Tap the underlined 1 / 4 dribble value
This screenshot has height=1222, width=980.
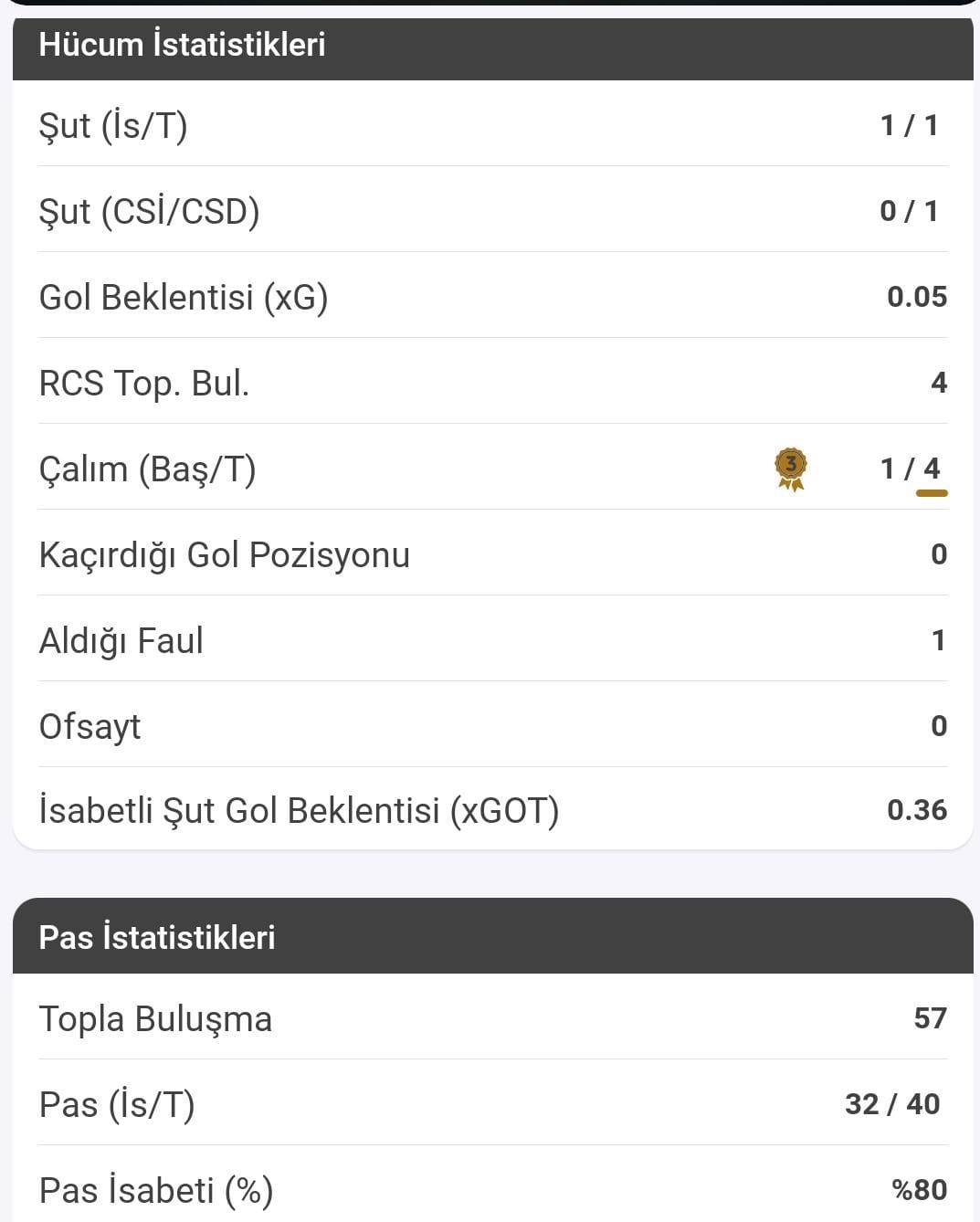coord(911,469)
